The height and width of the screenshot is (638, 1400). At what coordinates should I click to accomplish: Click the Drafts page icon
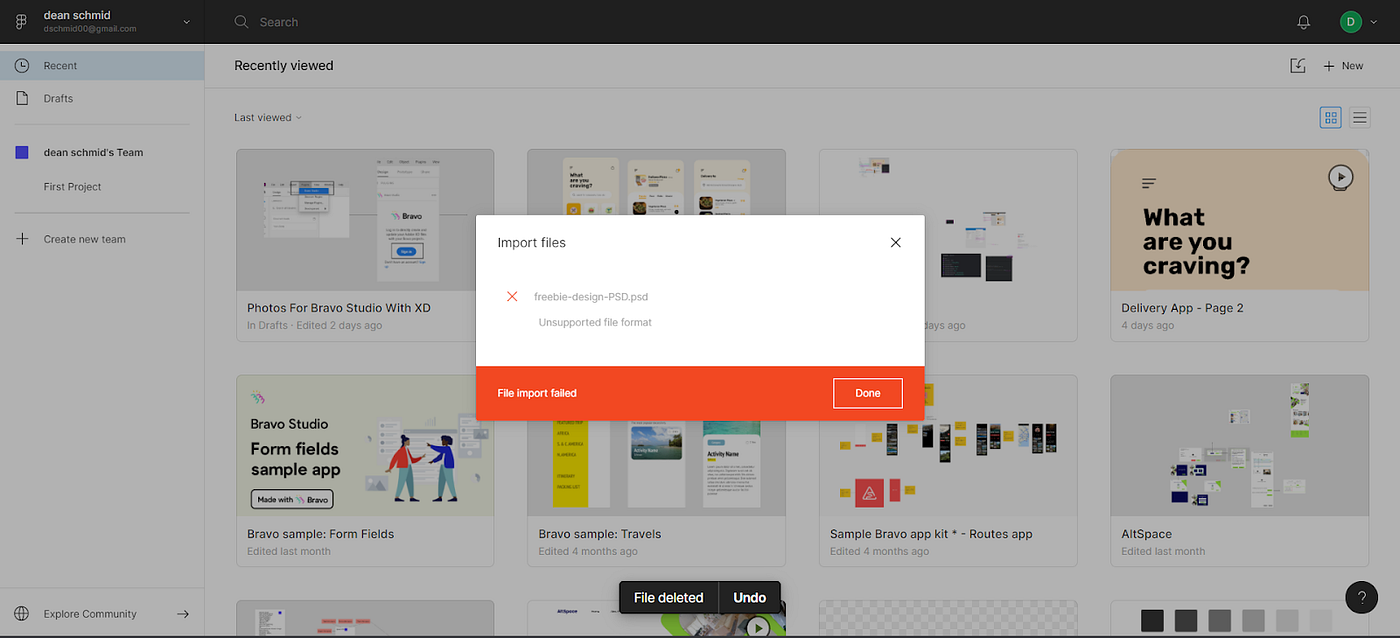[22, 99]
